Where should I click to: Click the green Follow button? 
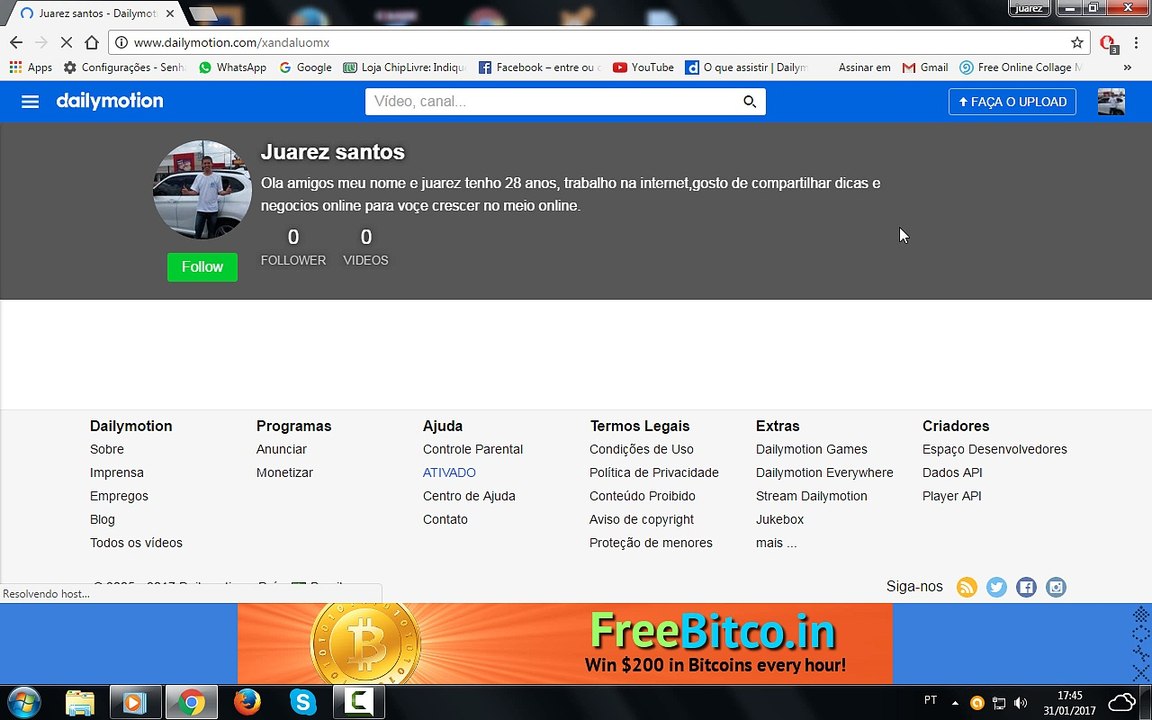click(202, 267)
